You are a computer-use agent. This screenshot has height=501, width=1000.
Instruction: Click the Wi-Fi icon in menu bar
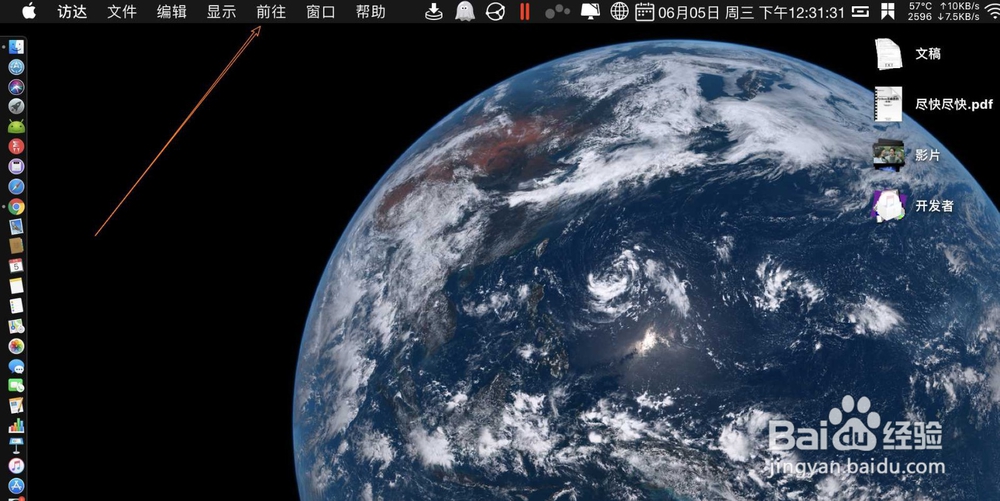(x=994, y=11)
